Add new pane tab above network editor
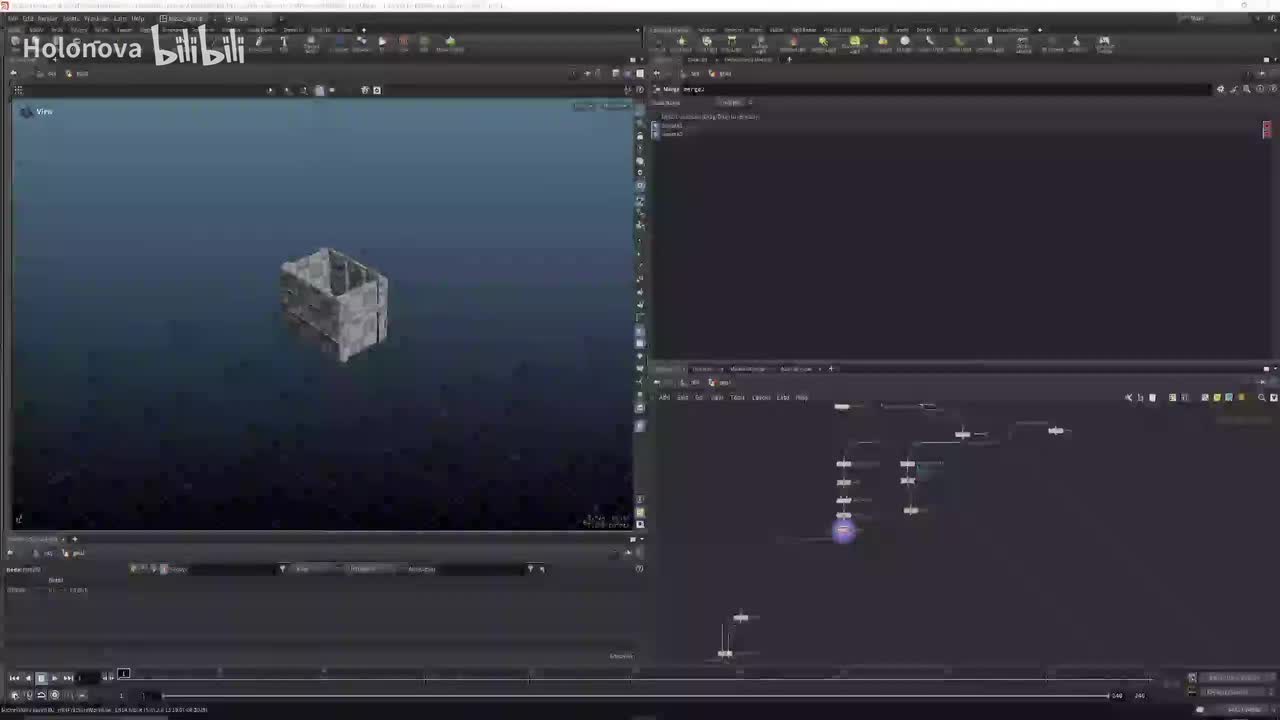The image size is (1280, 720). coord(831,368)
